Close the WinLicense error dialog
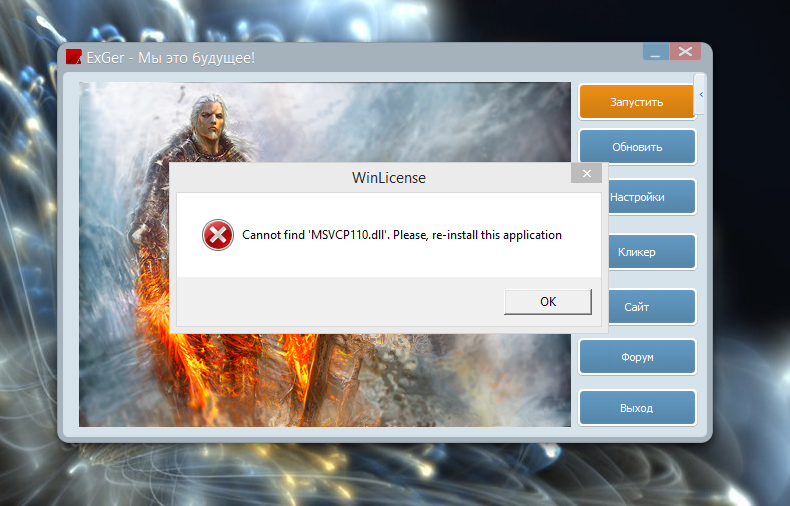The image size is (790, 506). pos(586,173)
